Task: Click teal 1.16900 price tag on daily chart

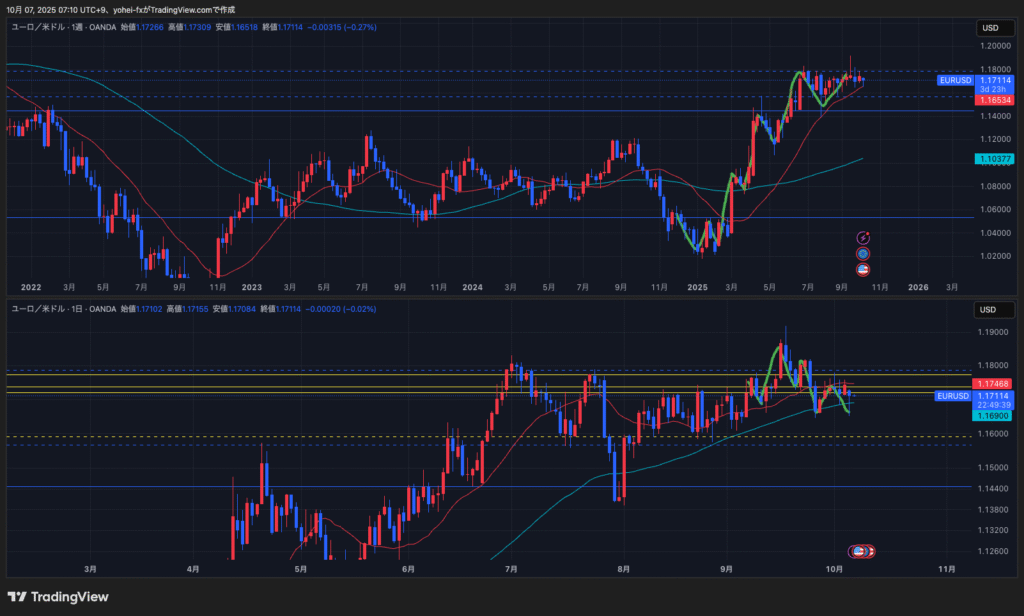Action: [994, 415]
